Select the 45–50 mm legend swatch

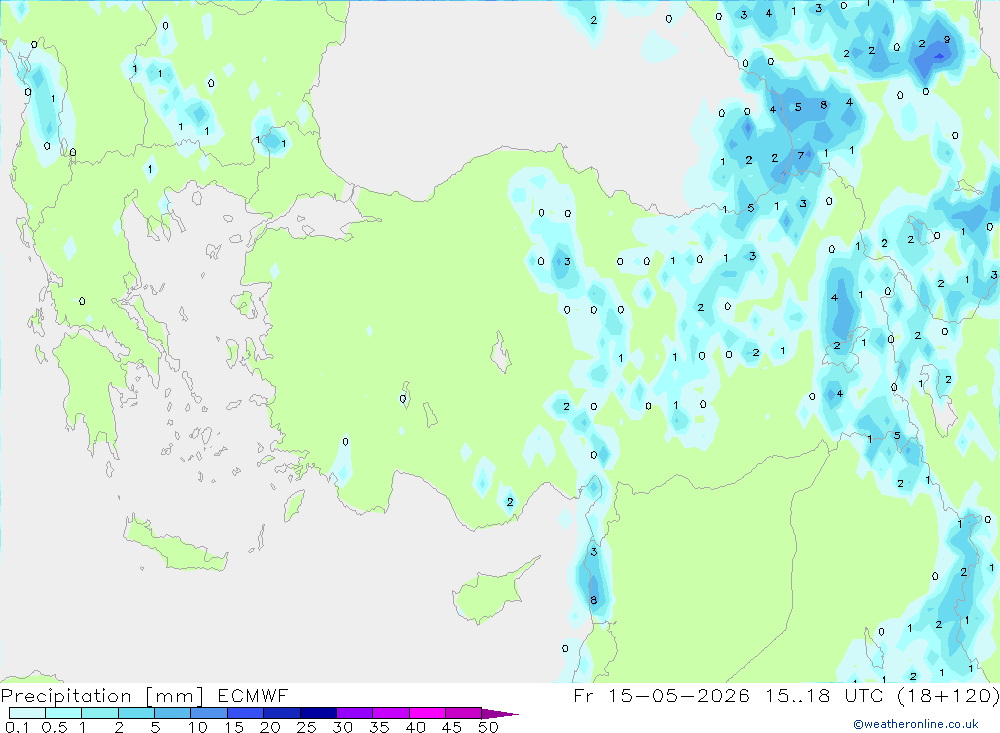point(463,713)
